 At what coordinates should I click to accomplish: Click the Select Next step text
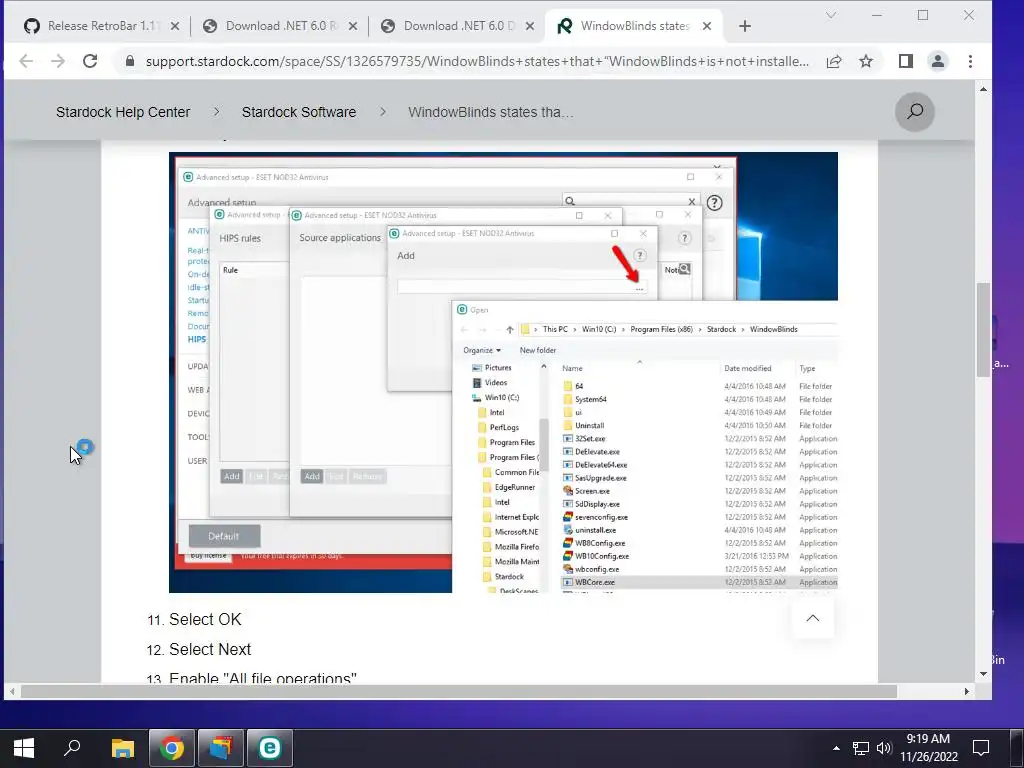coord(210,649)
